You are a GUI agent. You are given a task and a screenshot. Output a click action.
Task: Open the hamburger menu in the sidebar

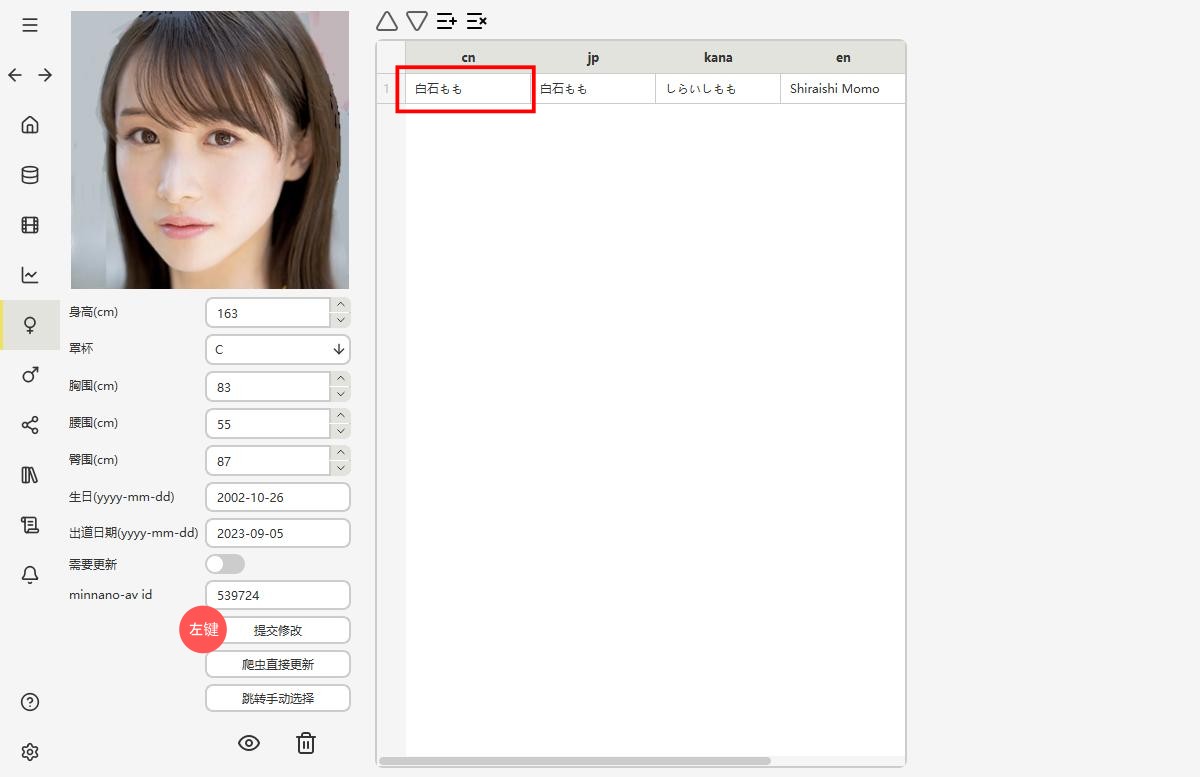coord(30,25)
